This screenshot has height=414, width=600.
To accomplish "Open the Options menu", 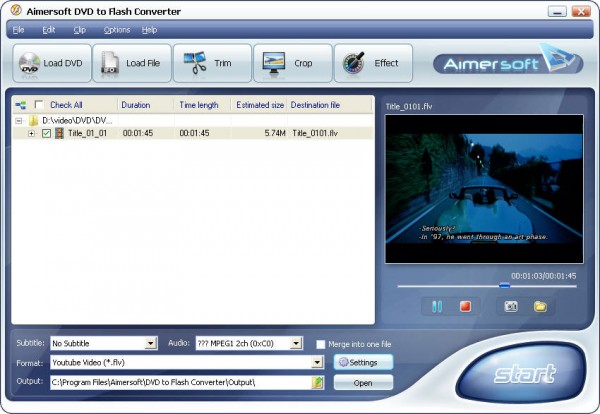I will pos(116,30).
